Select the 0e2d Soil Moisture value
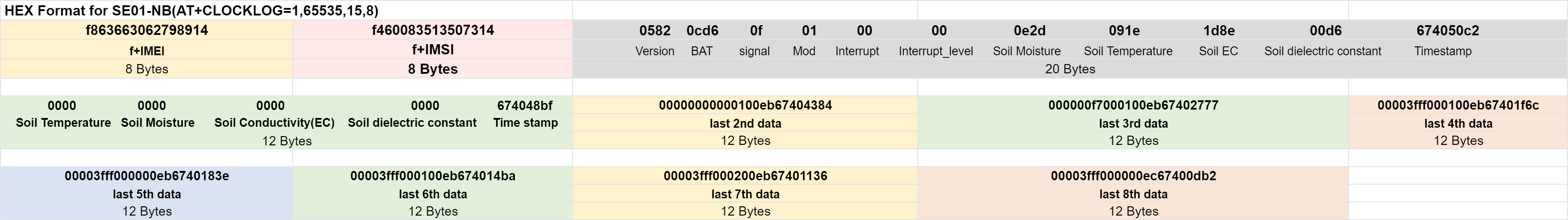The width and height of the screenshot is (1568, 220). click(x=1029, y=30)
